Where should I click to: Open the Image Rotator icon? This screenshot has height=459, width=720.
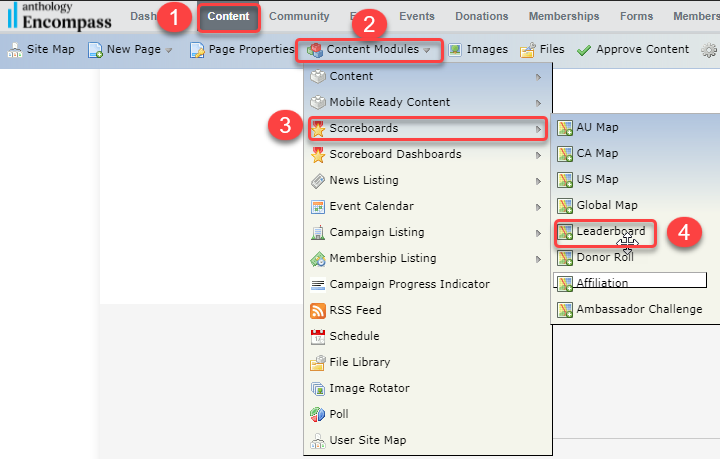point(318,388)
